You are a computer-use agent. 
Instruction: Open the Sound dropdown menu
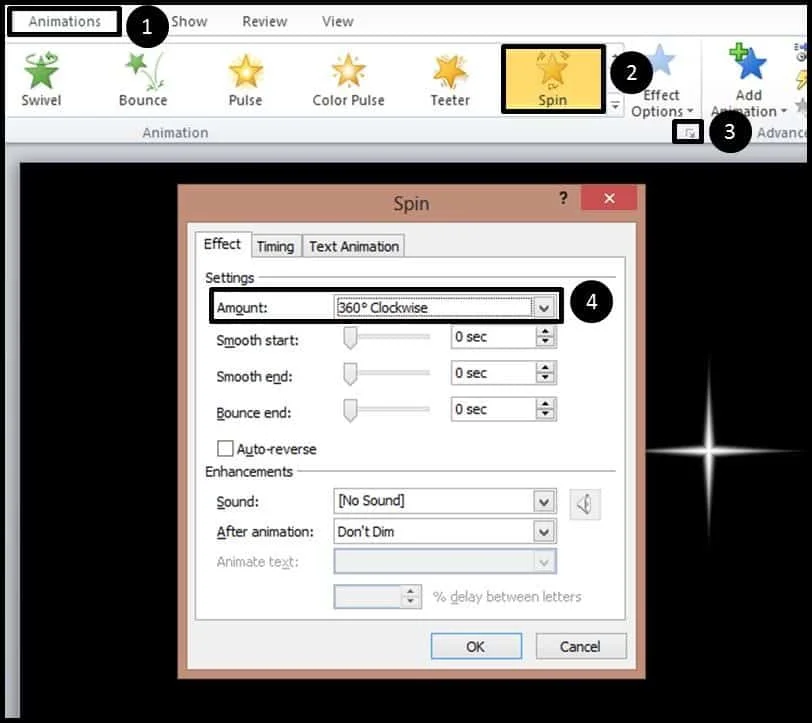click(x=544, y=501)
